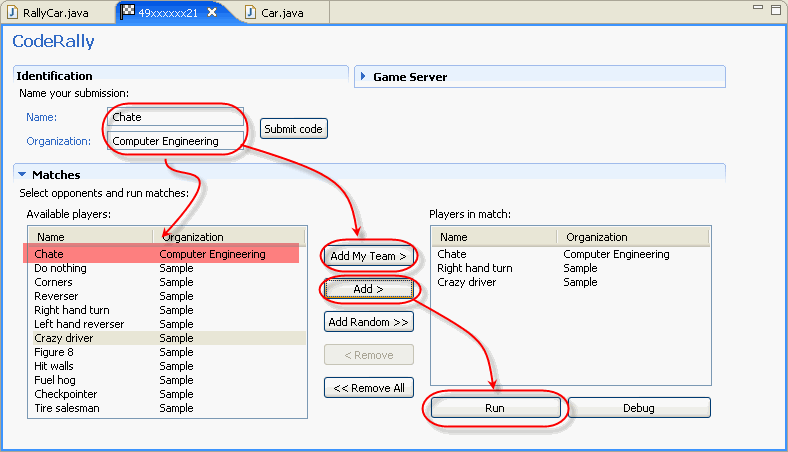Select Crazy driver in Players in match
Screen dimensions: 788x452
click(571, 282)
